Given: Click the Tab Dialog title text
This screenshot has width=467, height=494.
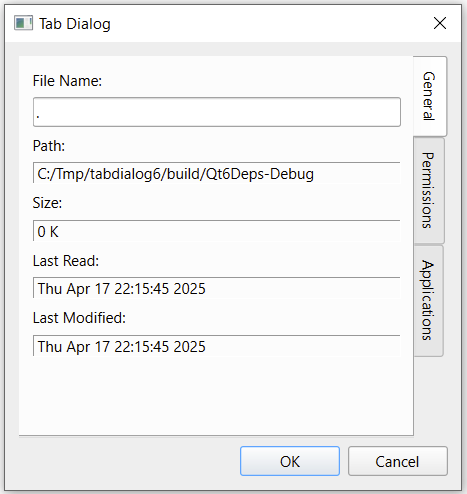Looking at the screenshot, I should (x=75, y=24).
